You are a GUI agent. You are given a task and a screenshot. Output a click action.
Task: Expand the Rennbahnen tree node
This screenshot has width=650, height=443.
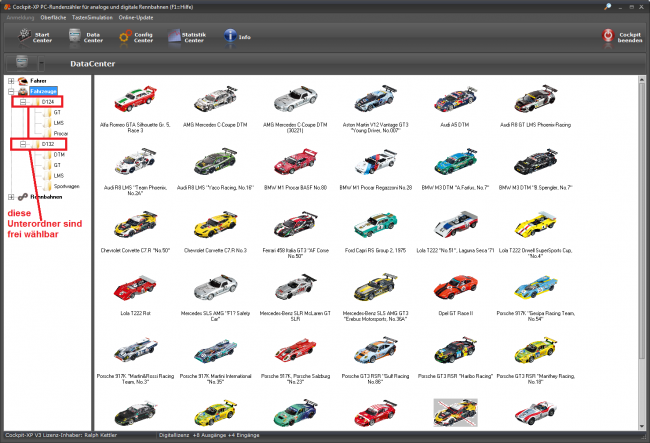coord(11,197)
